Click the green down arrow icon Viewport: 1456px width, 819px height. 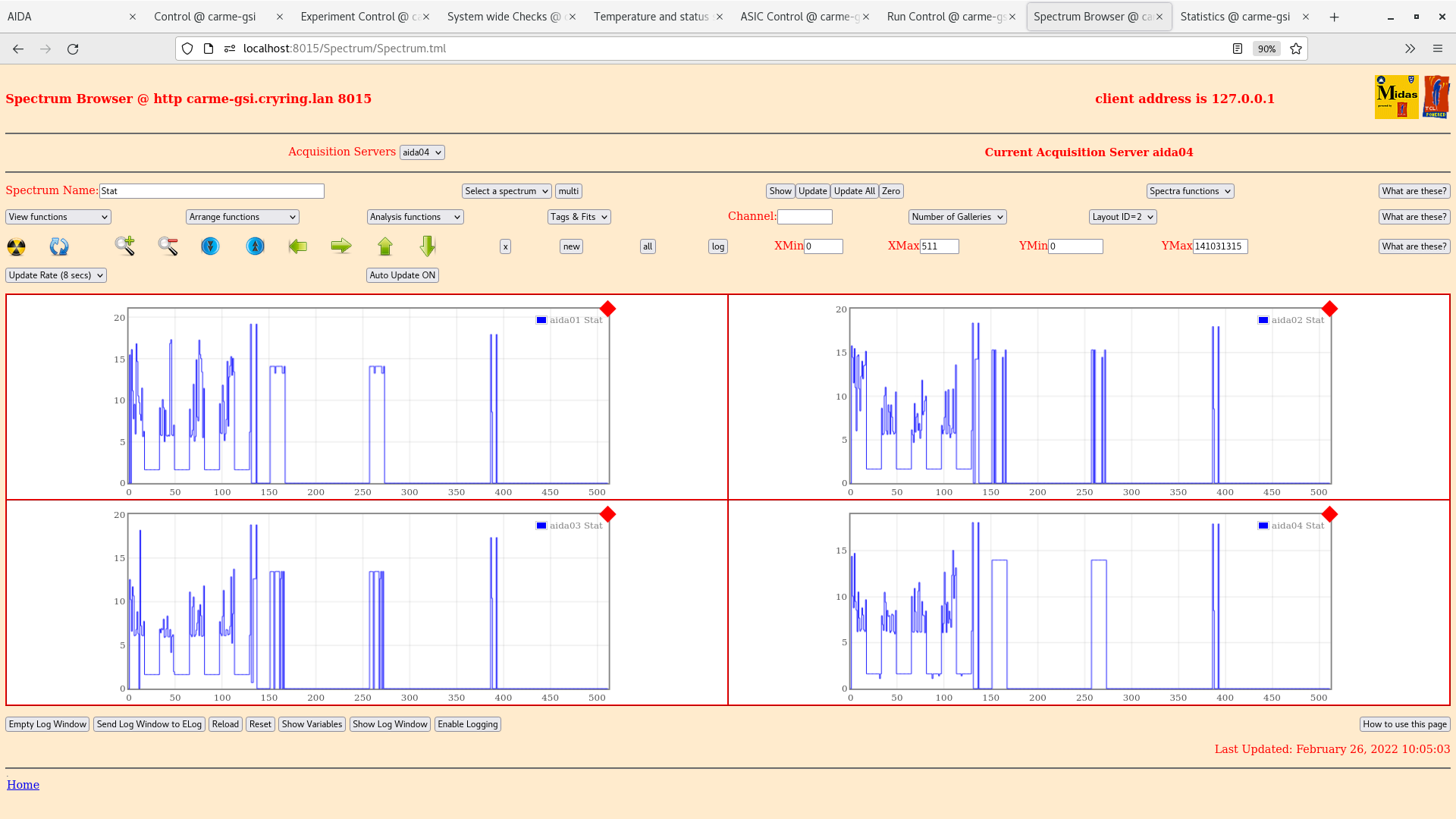428,246
